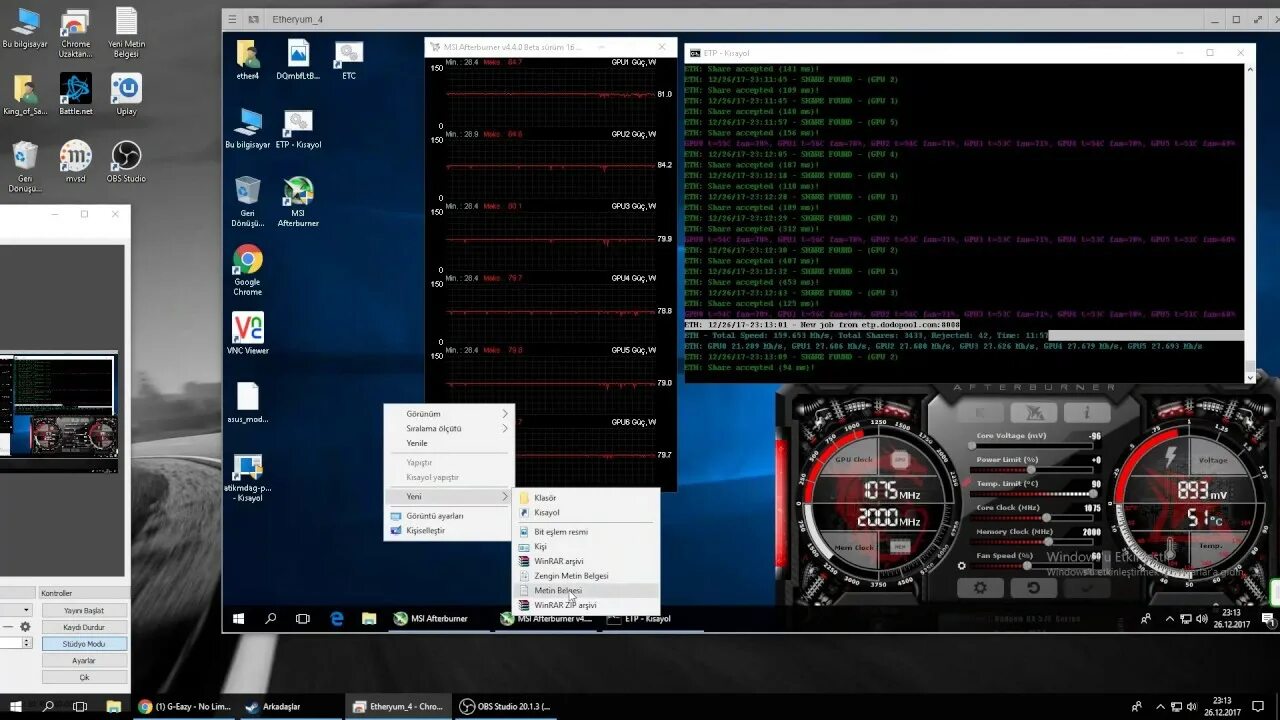The image size is (1280, 720).
Task: Click the Afterburner Kombustor K button
Action: tap(981, 412)
